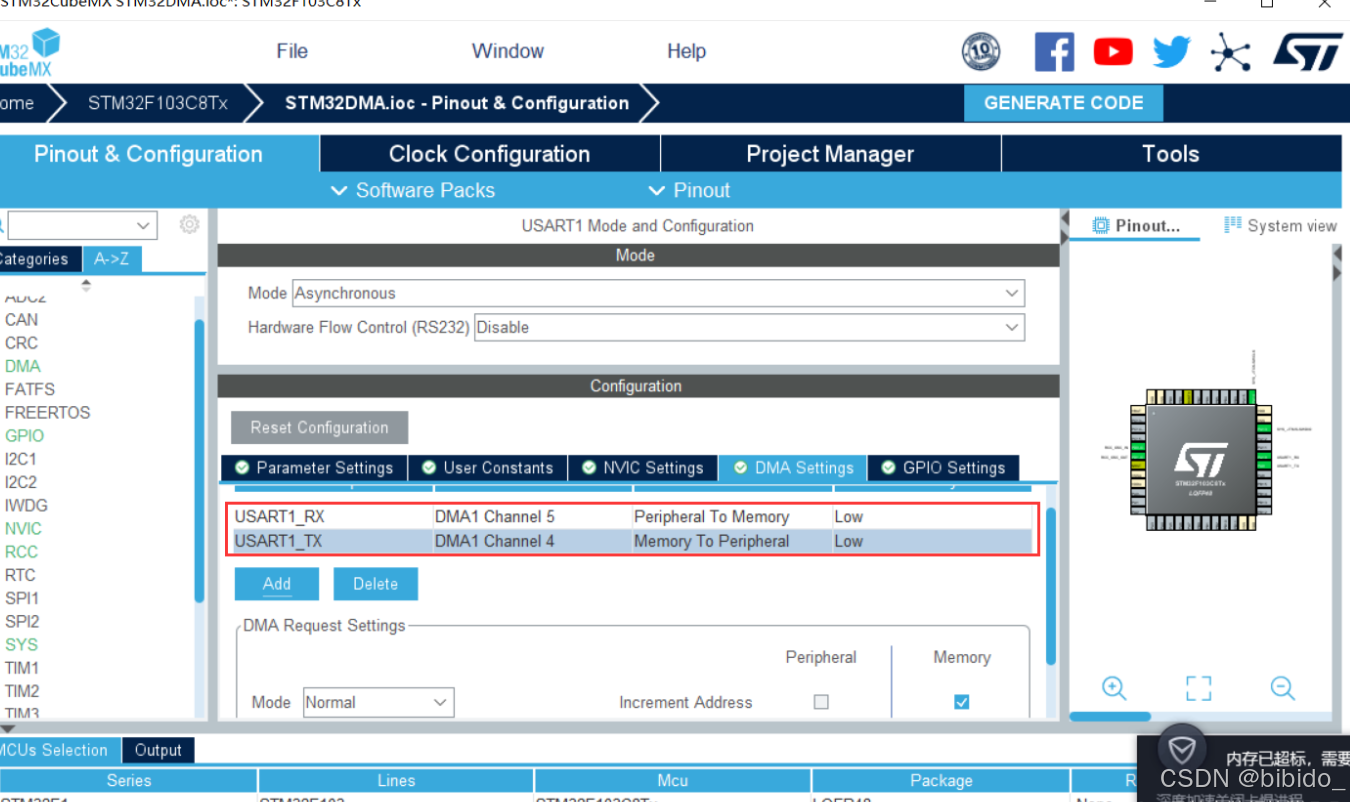Select GPIO in the peripheral list
This screenshot has width=1350, height=802.
click(x=24, y=436)
